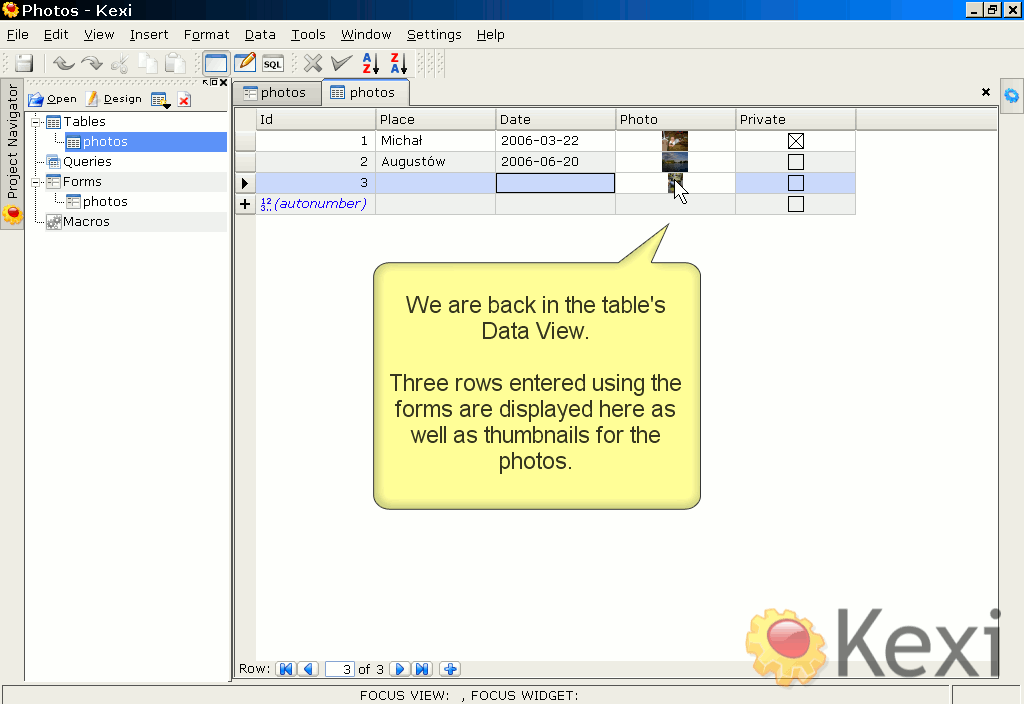Click the row number input field

(340, 669)
